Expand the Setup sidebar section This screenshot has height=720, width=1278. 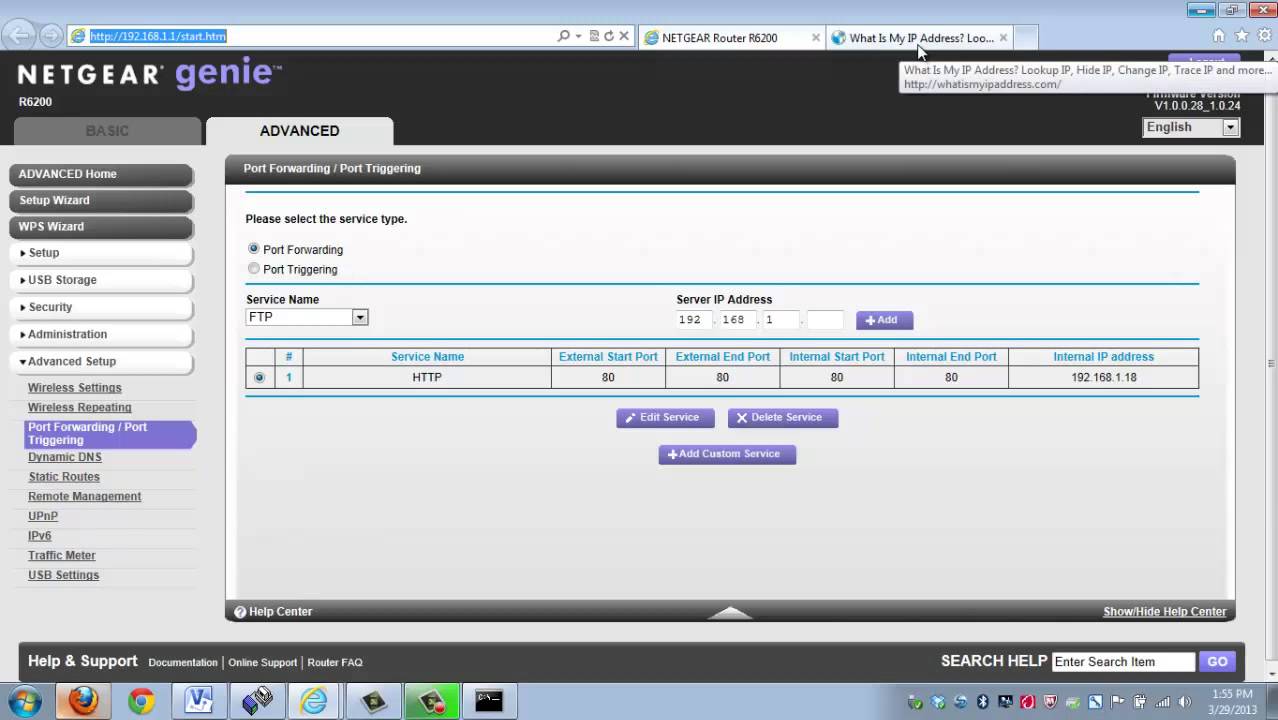tap(101, 253)
